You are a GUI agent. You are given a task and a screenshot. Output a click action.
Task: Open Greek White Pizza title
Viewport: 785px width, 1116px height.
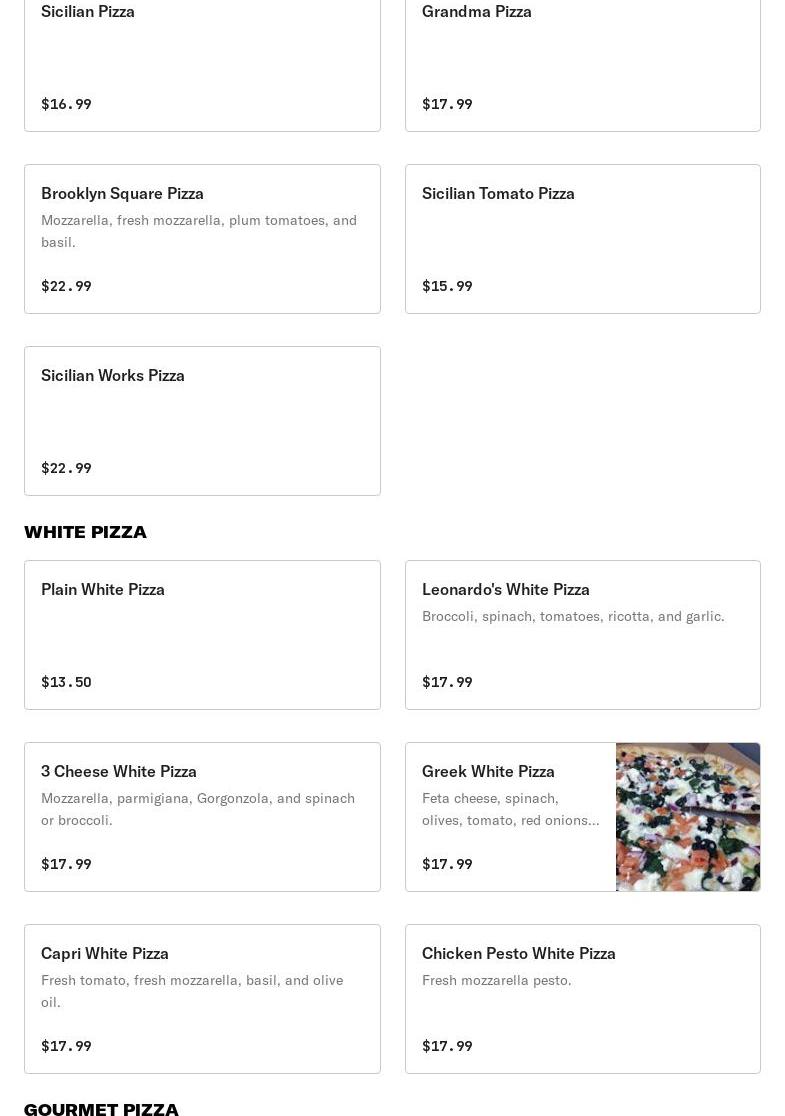coord(488,771)
